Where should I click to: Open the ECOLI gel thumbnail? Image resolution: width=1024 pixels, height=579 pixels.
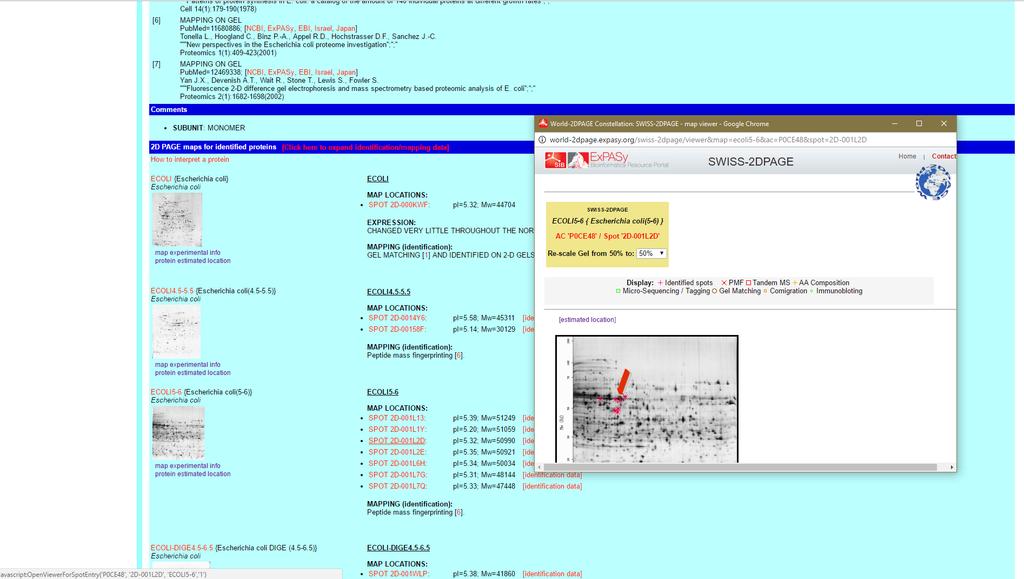pyautogui.click(x=177, y=219)
